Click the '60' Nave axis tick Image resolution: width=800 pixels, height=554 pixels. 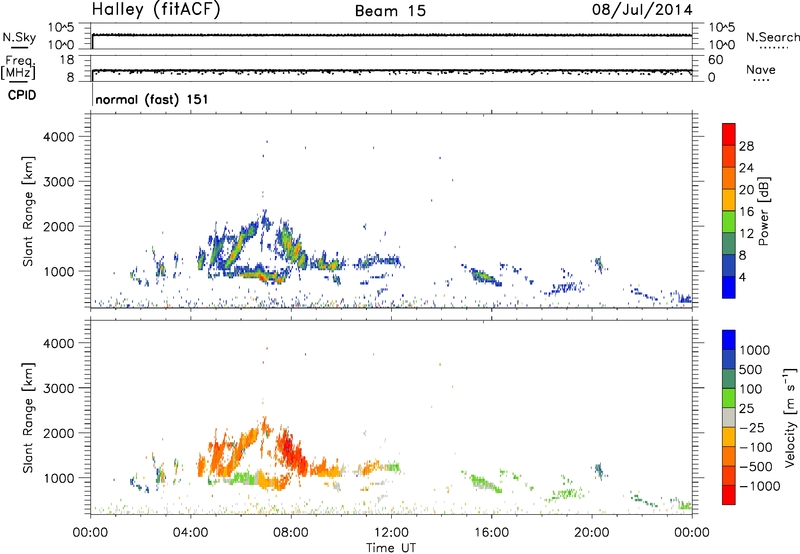coord(715,60)
